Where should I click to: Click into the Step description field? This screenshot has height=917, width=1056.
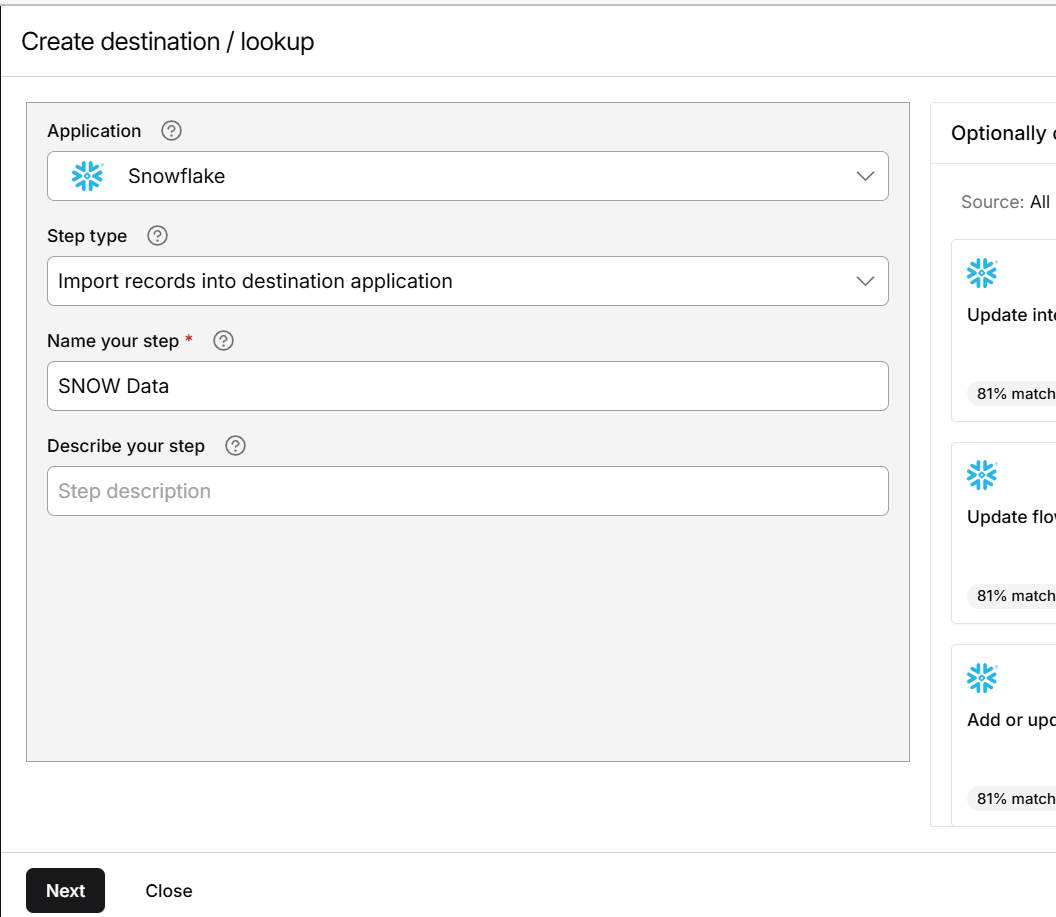467,491
